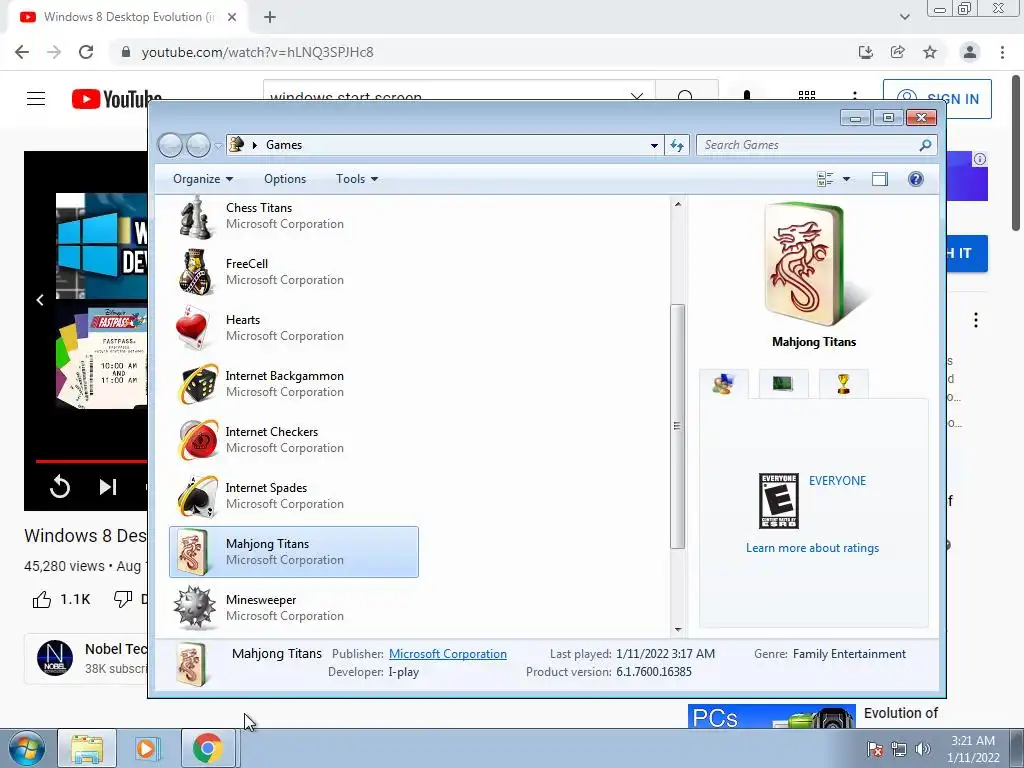Image resolution: width=1024 pixels, height=768 pixels.
Task: Click the YouTube URL in address bar
Action: [257, 52]
